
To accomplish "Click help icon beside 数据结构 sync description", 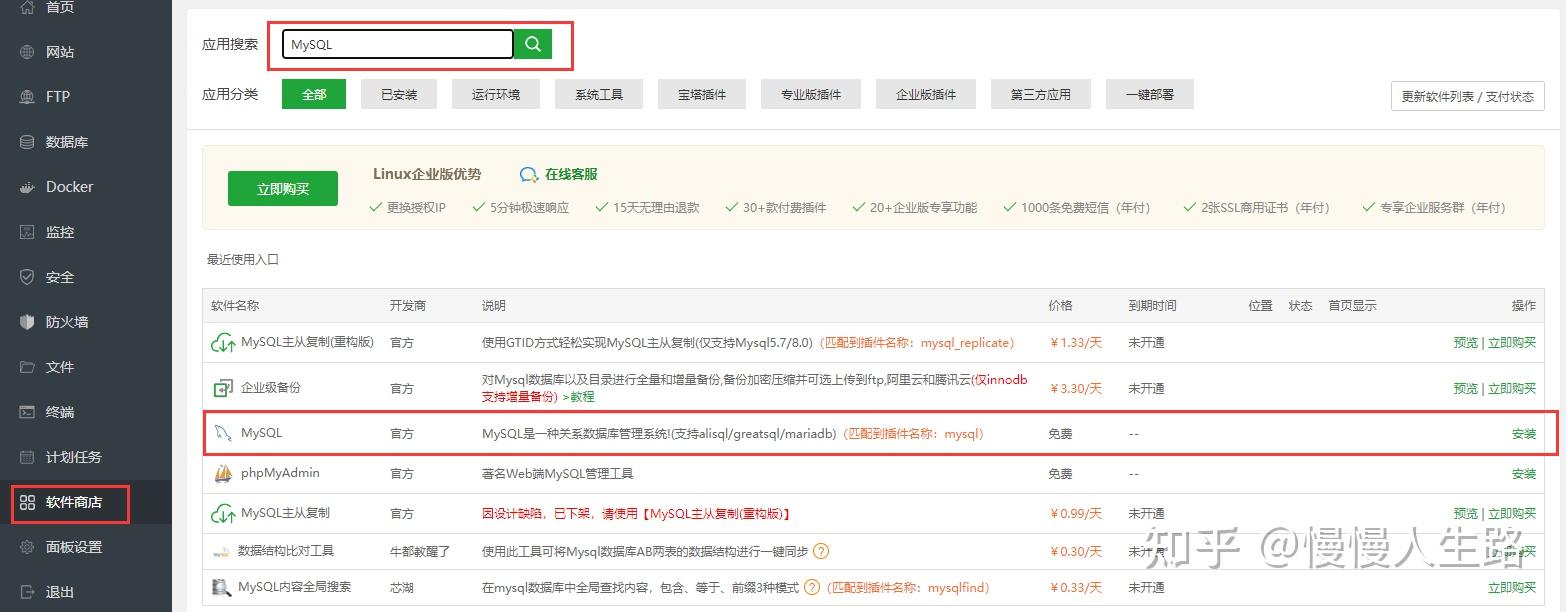I will click(821, 551).
